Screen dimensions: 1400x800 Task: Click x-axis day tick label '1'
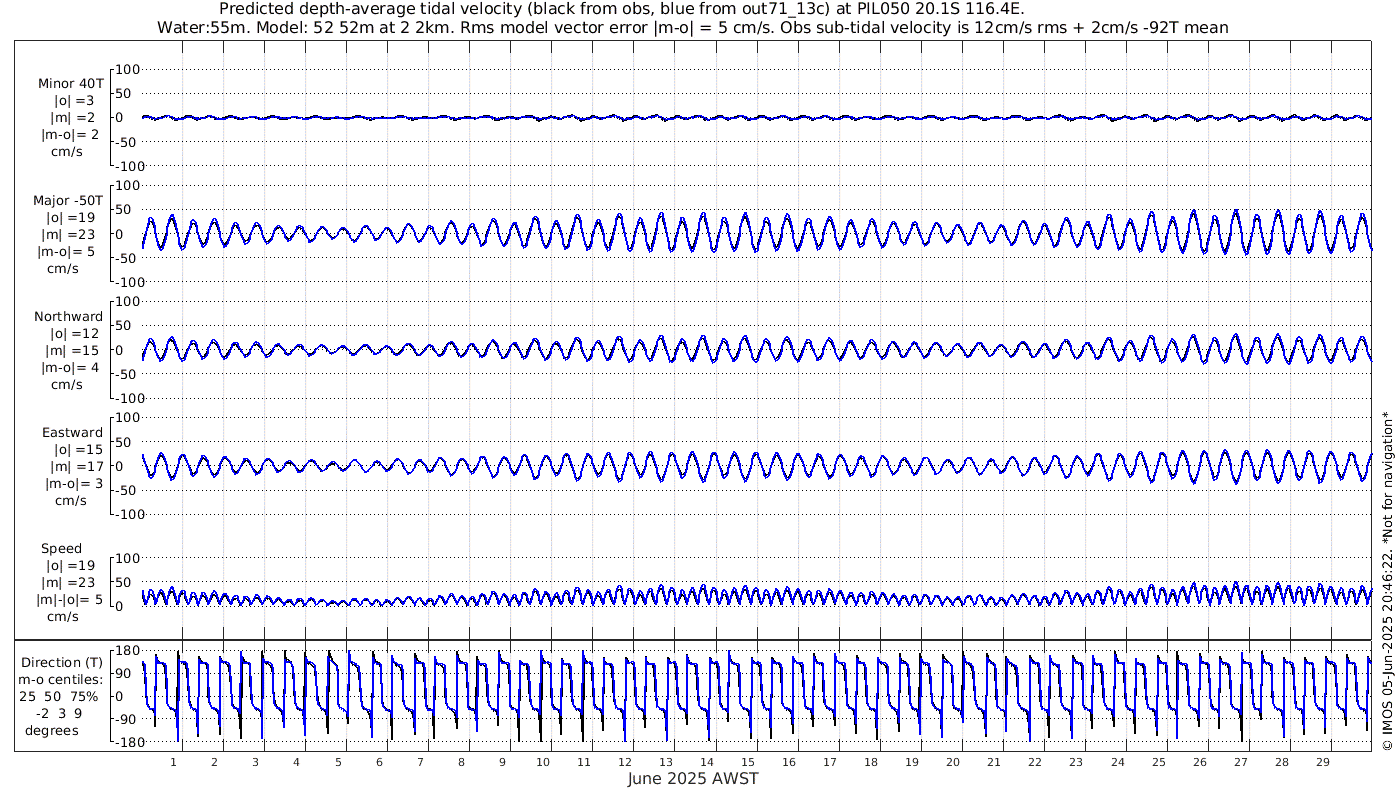[174, 762]
